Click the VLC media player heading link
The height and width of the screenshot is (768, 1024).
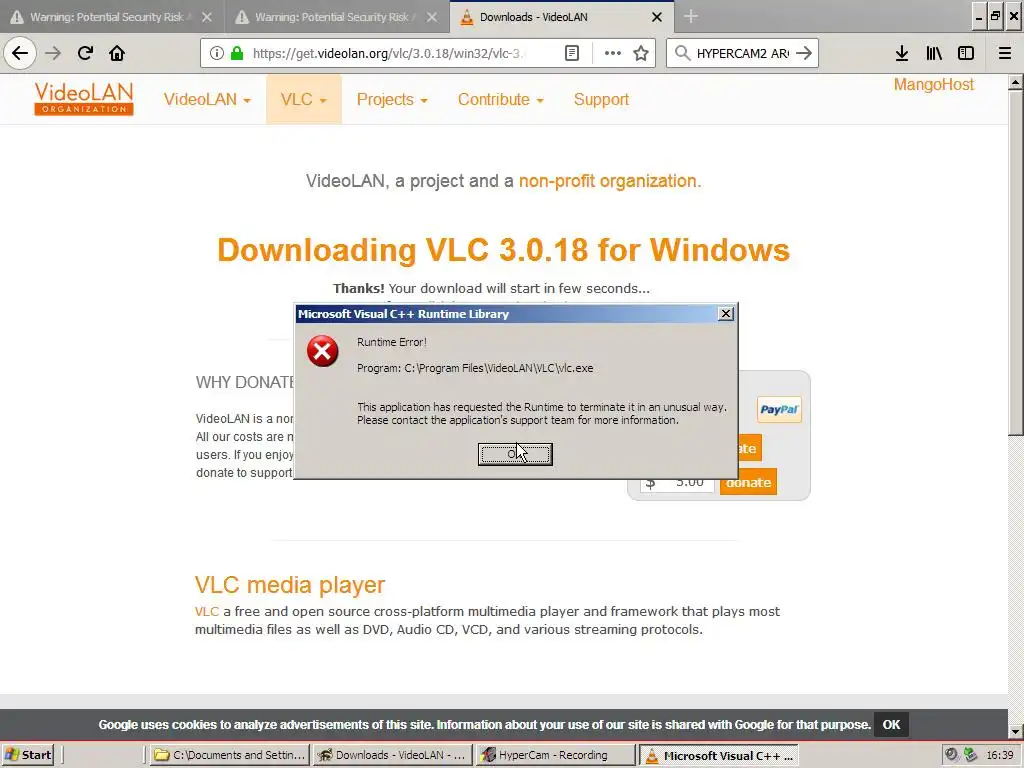(x=290, y=584)
